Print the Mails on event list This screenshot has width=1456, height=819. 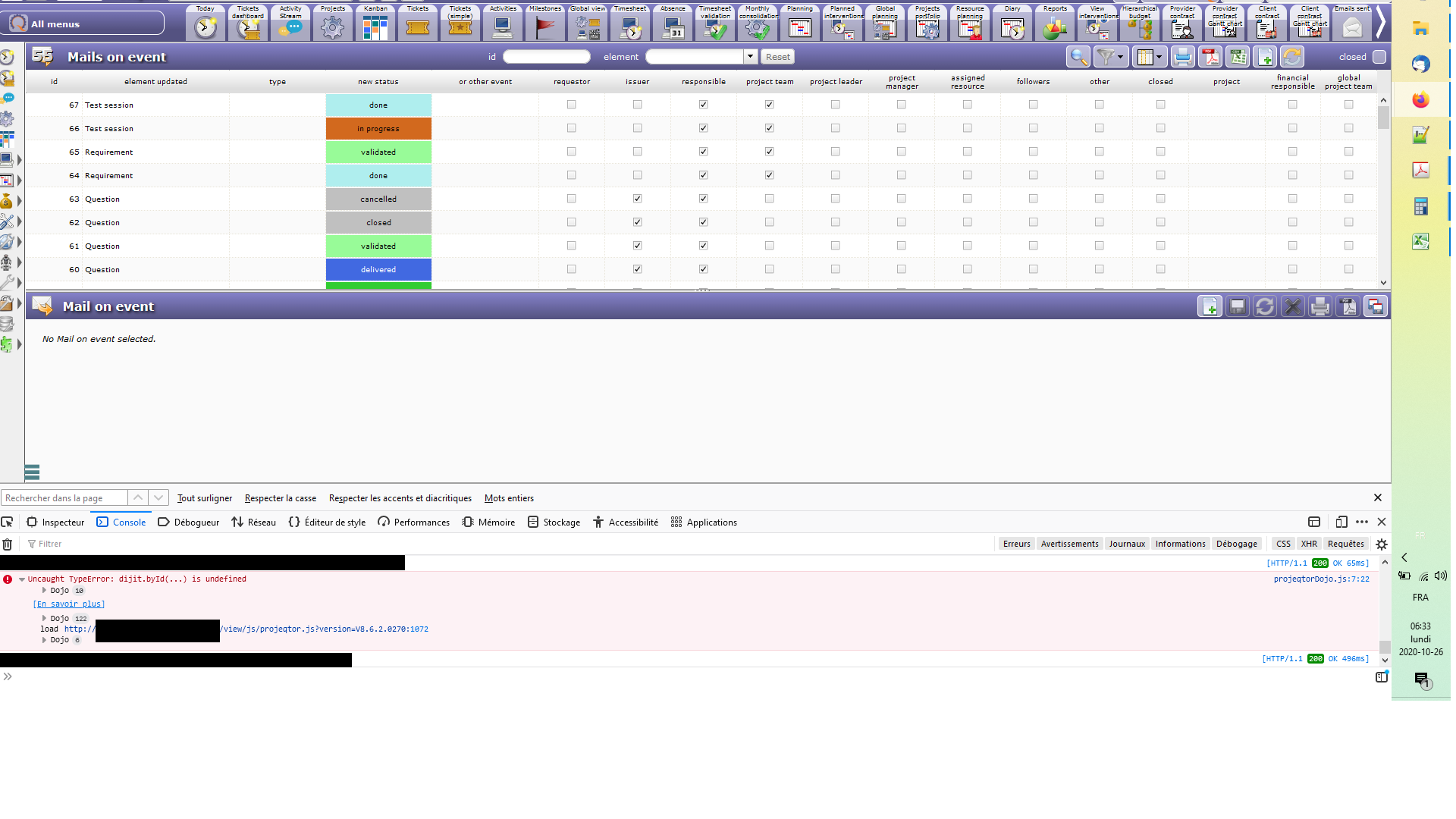(x=1182, y=57)
